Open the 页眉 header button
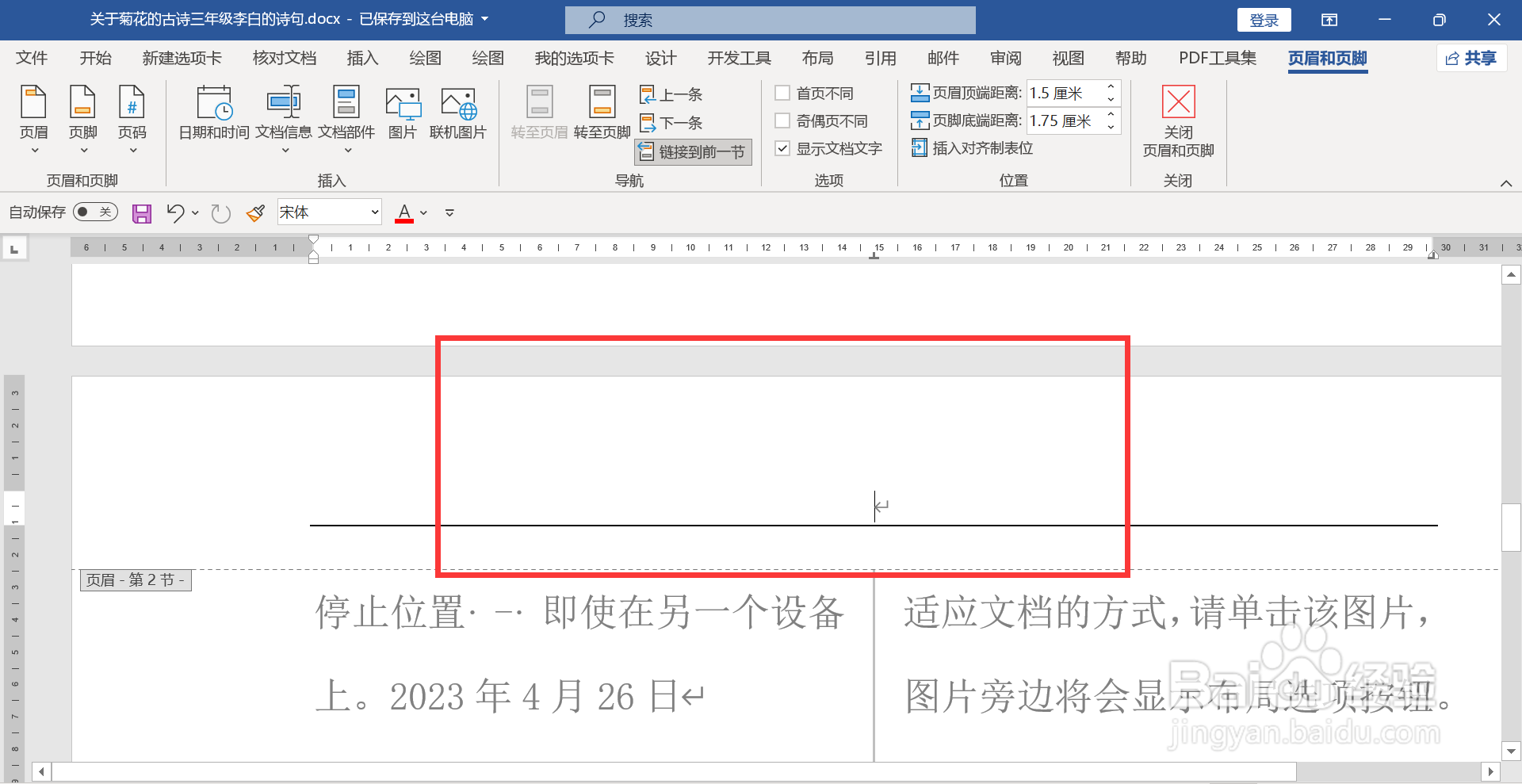The width and height of the screenshot is (1522, 784). [33, 119]
